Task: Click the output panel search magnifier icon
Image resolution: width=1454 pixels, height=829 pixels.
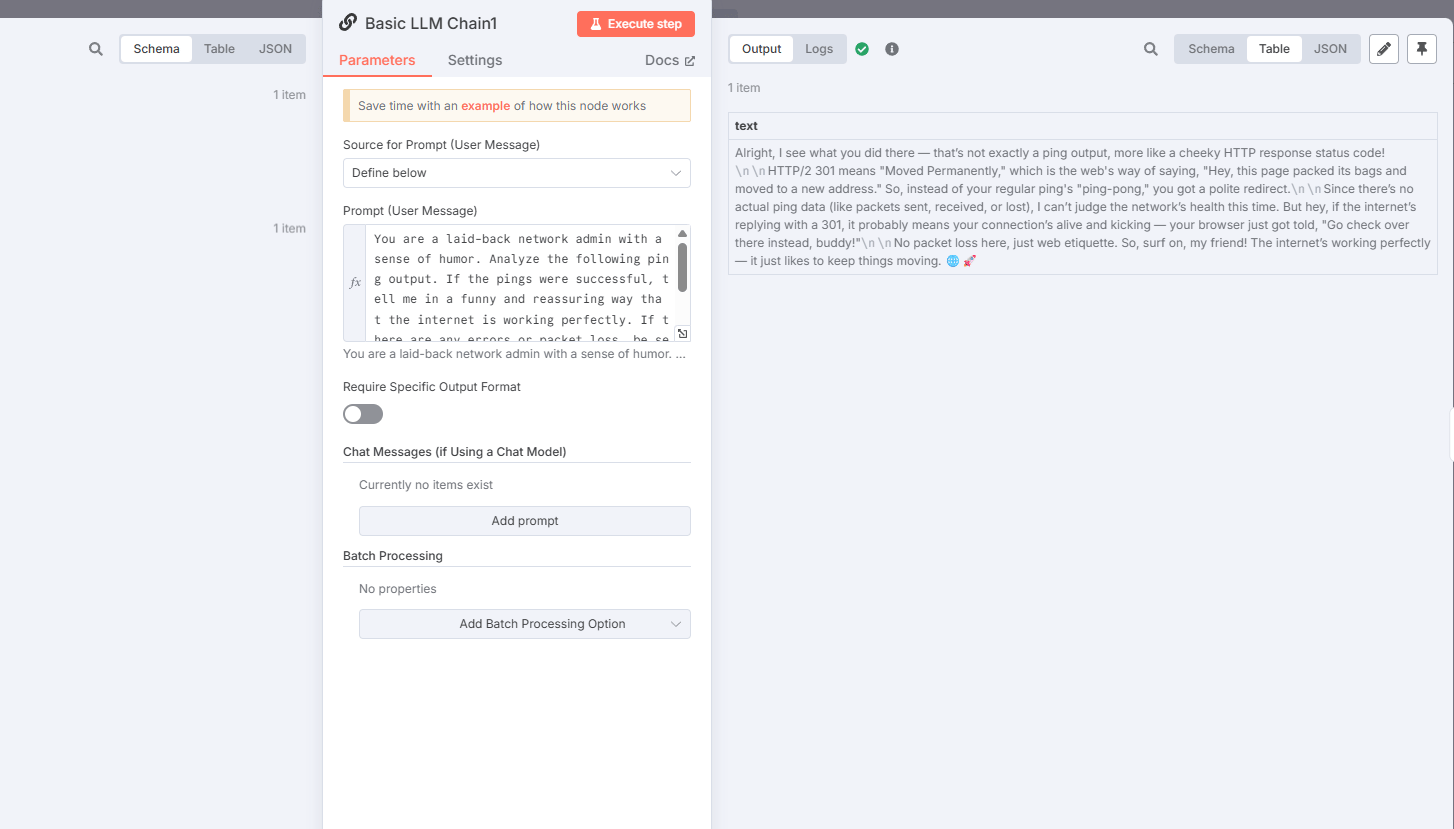Action: click(1151, 49)
